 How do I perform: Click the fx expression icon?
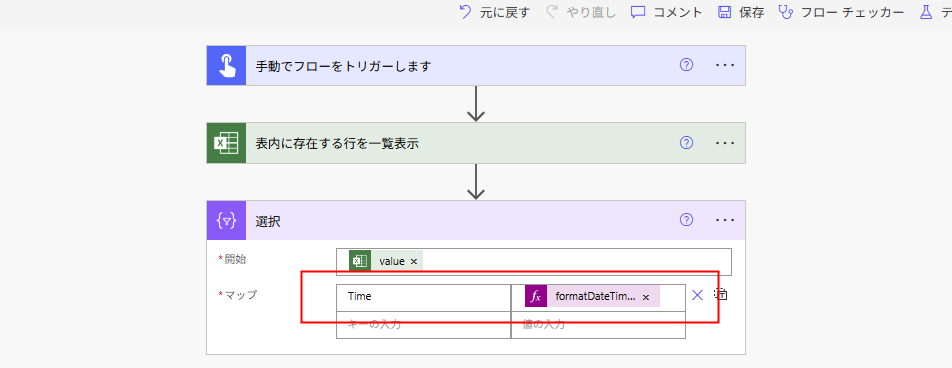click(x=536, y=297)
